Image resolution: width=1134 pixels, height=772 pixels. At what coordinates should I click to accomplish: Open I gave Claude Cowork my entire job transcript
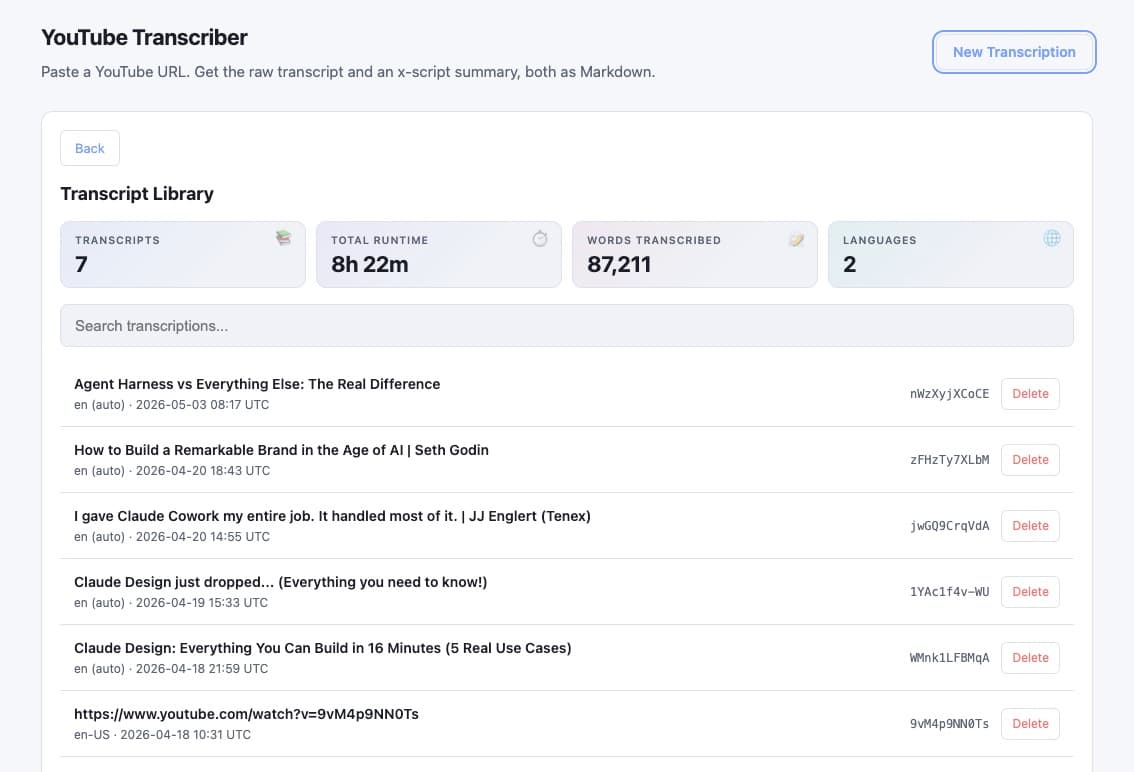(x=332, y=516)
